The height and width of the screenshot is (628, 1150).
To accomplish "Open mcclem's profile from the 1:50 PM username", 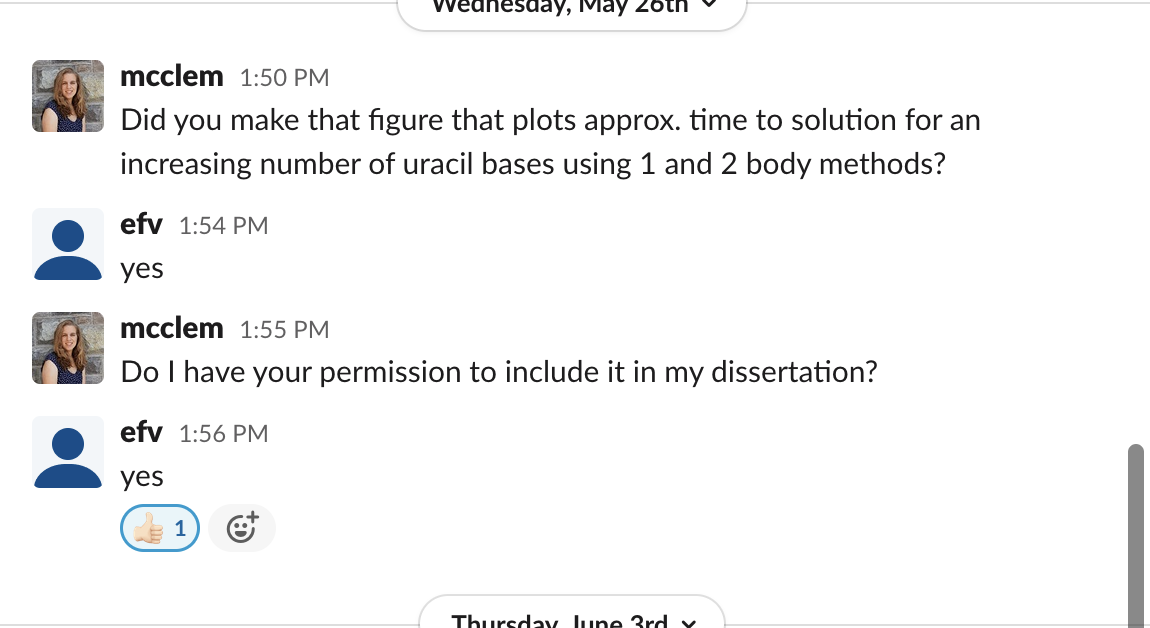I will click(x=172, y=76).
